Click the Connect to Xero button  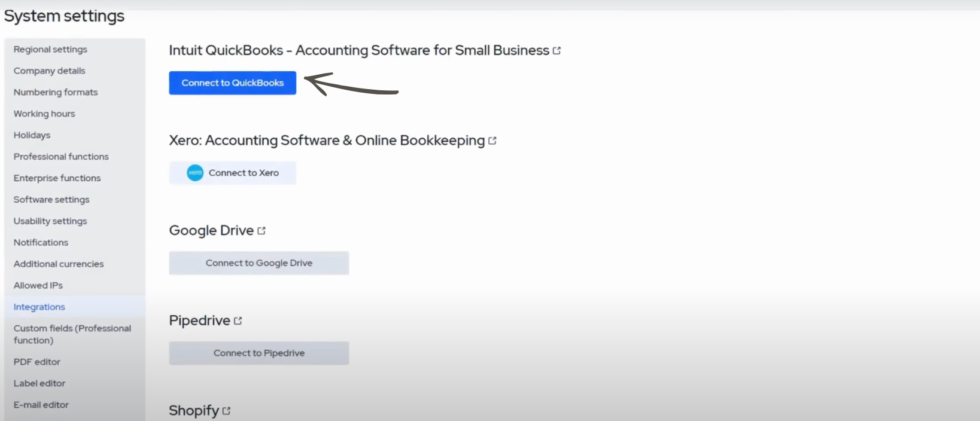tap(232, 173)
